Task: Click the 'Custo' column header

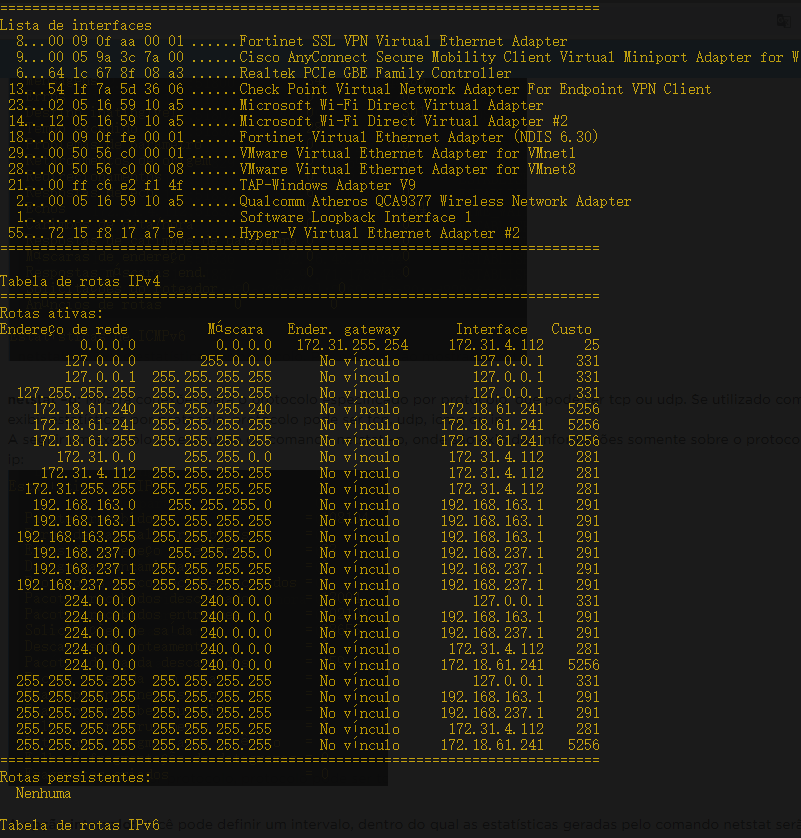Action: (571, 329)
